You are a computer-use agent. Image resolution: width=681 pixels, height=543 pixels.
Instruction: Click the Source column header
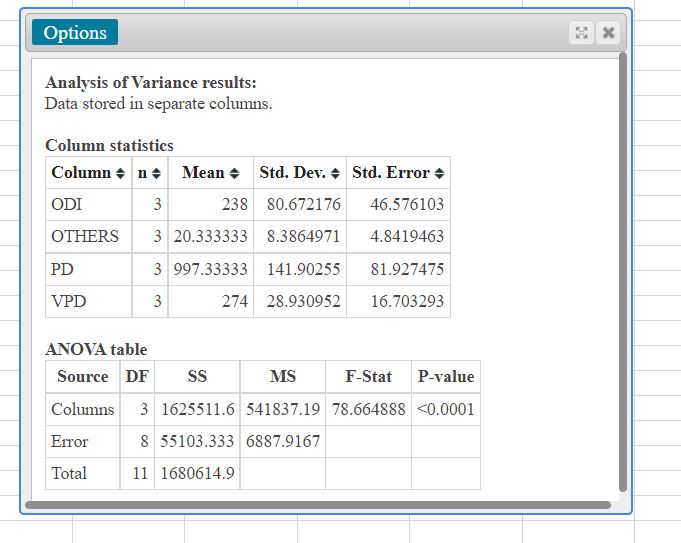[x=83, y=377]
